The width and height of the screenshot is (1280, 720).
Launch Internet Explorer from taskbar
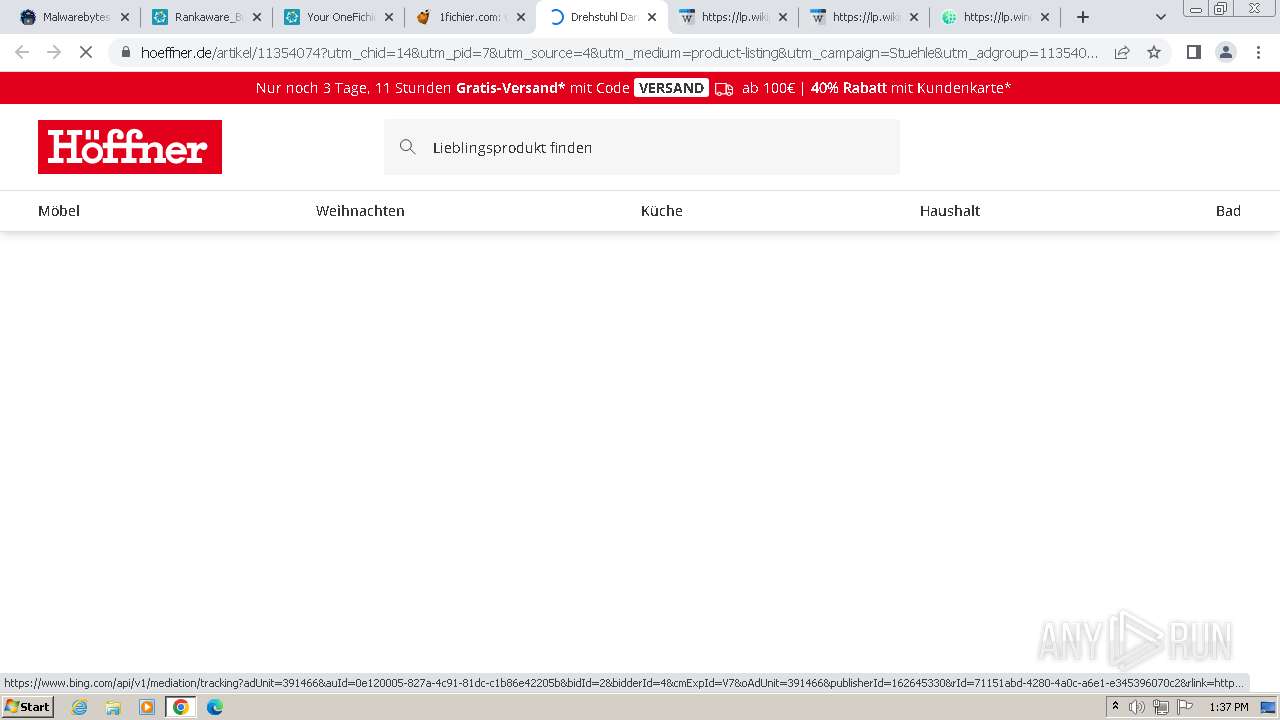[x=79, y=707]
